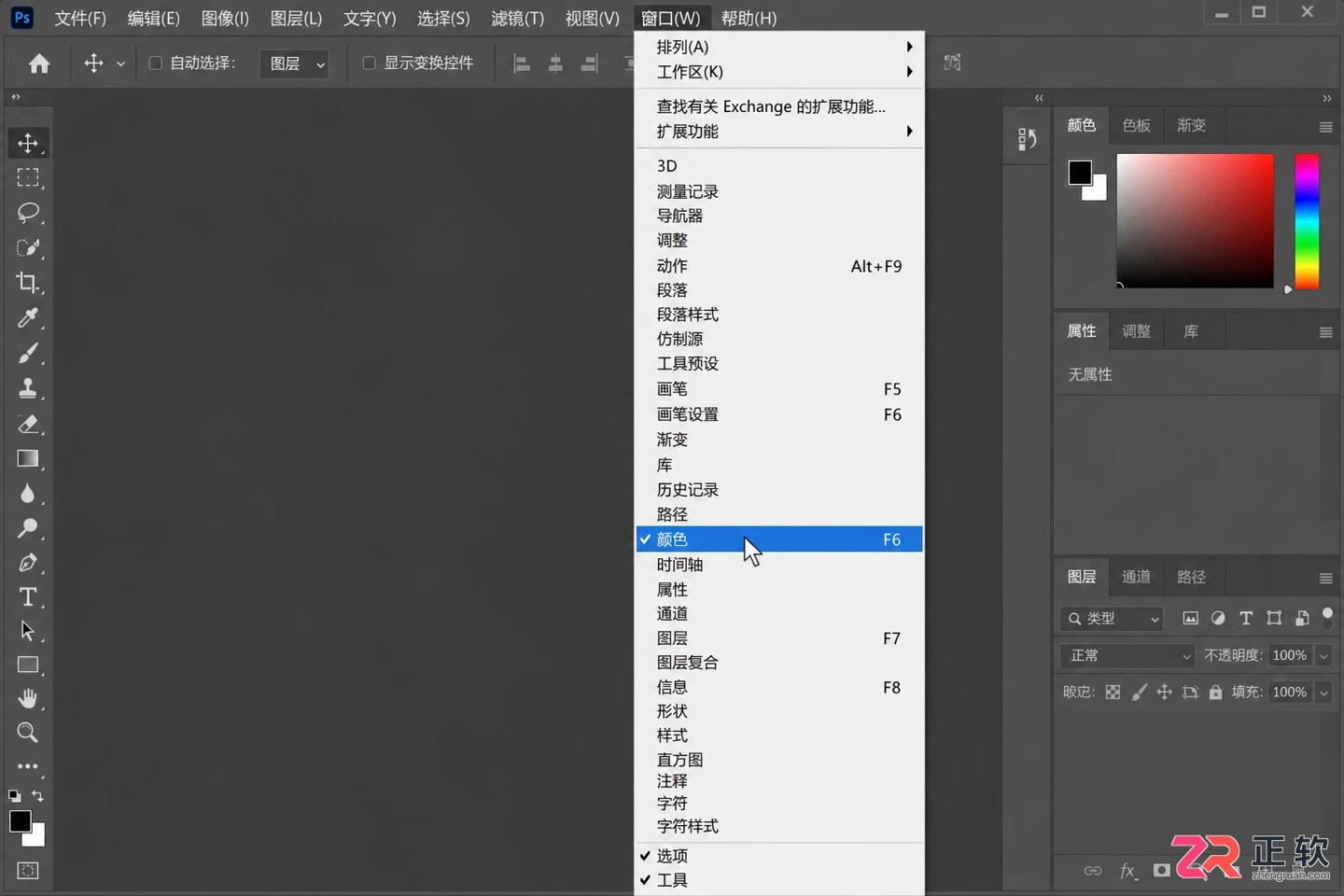
Task: Toggle Quick Mask mode icon
Action: coord(28,871)
